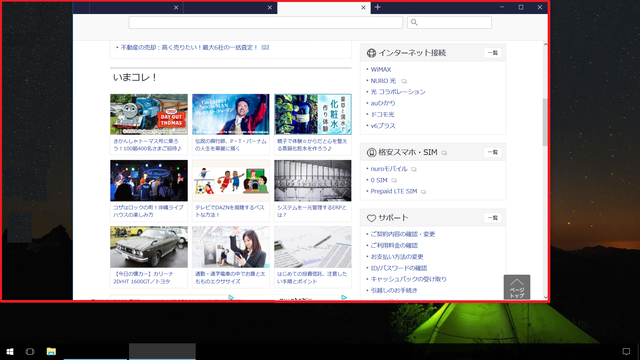
Task: Open はじめての投資信託 article caption
Action: click(x=312, y=278)
